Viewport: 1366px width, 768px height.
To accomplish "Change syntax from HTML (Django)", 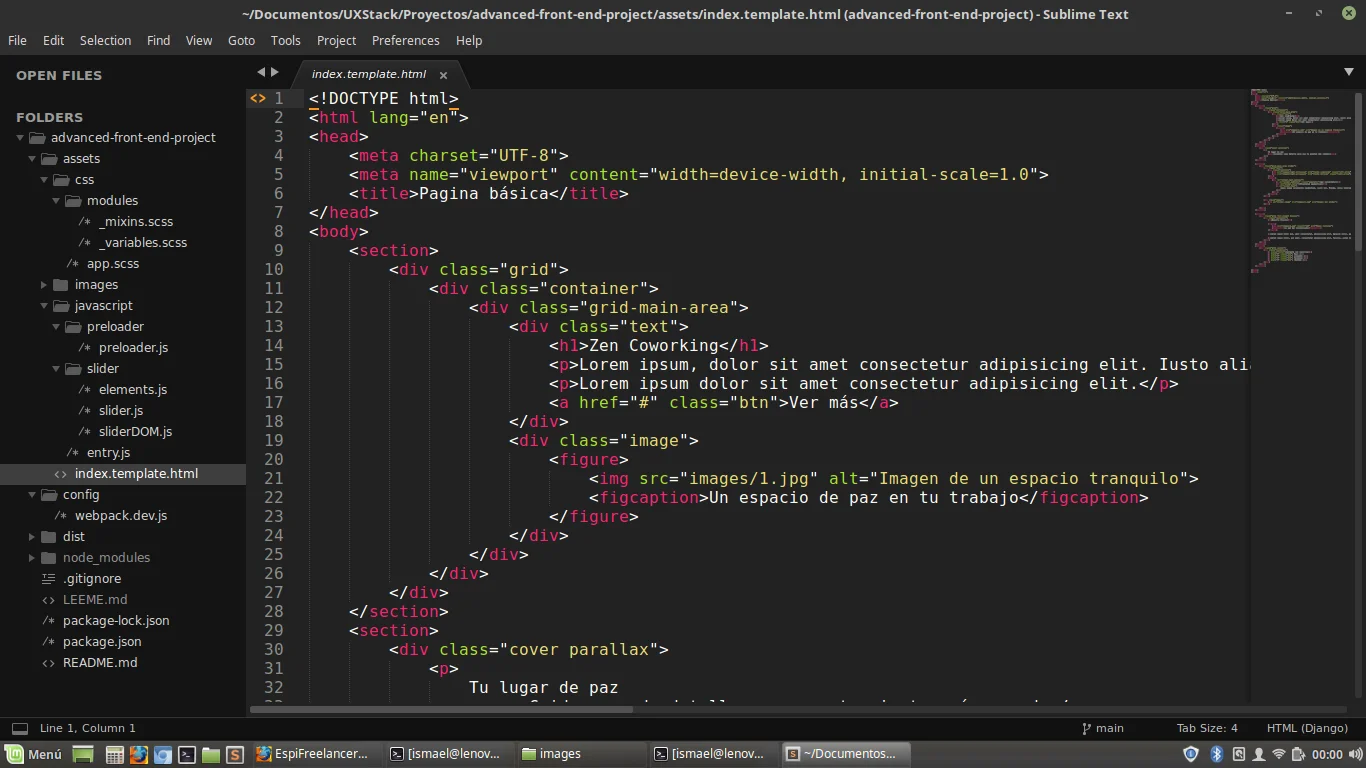I will (1306, 729).
